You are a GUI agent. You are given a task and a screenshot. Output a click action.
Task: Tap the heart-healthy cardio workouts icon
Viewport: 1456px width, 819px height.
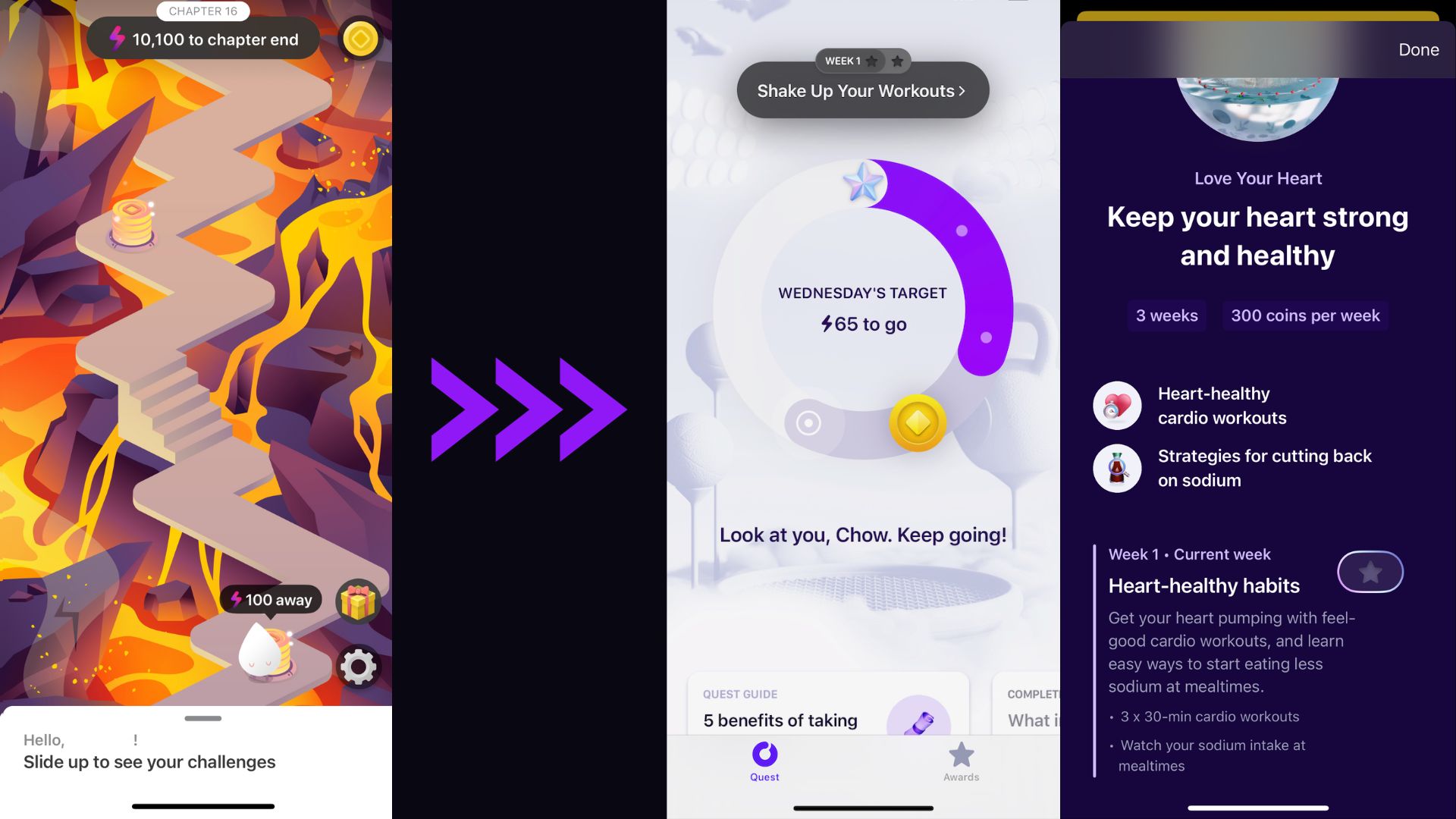point(1116,404)
